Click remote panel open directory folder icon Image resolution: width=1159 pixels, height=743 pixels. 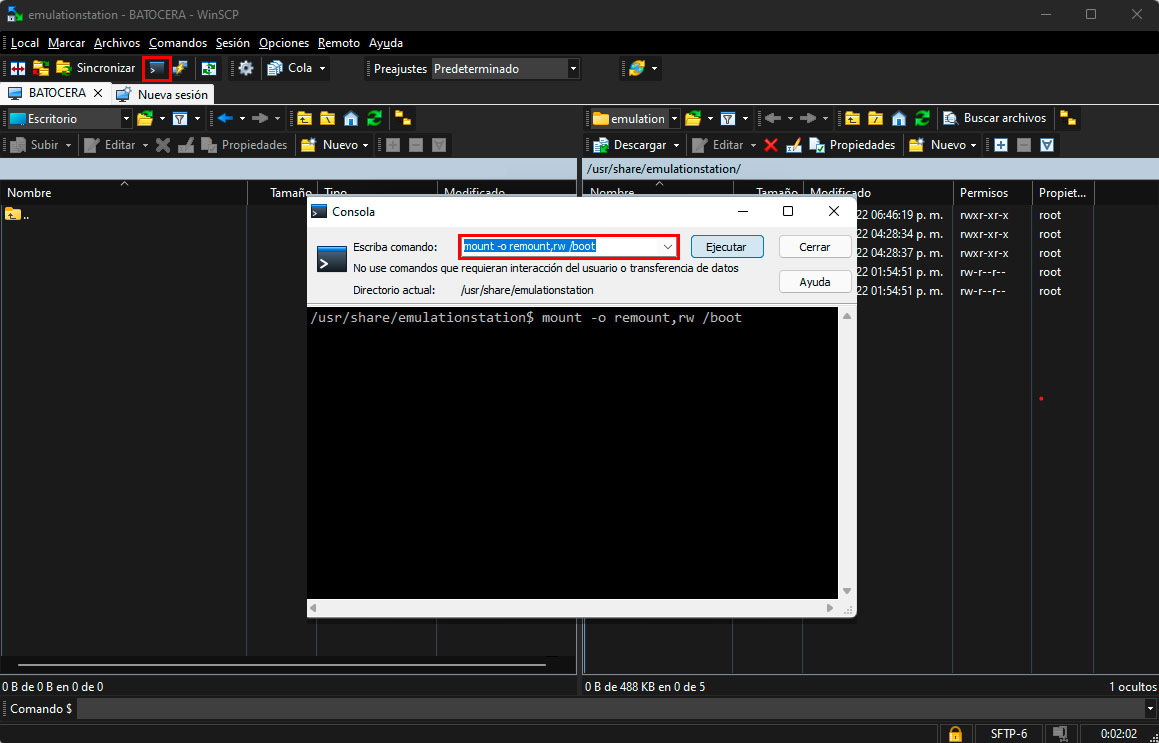[x=693, y=118]
